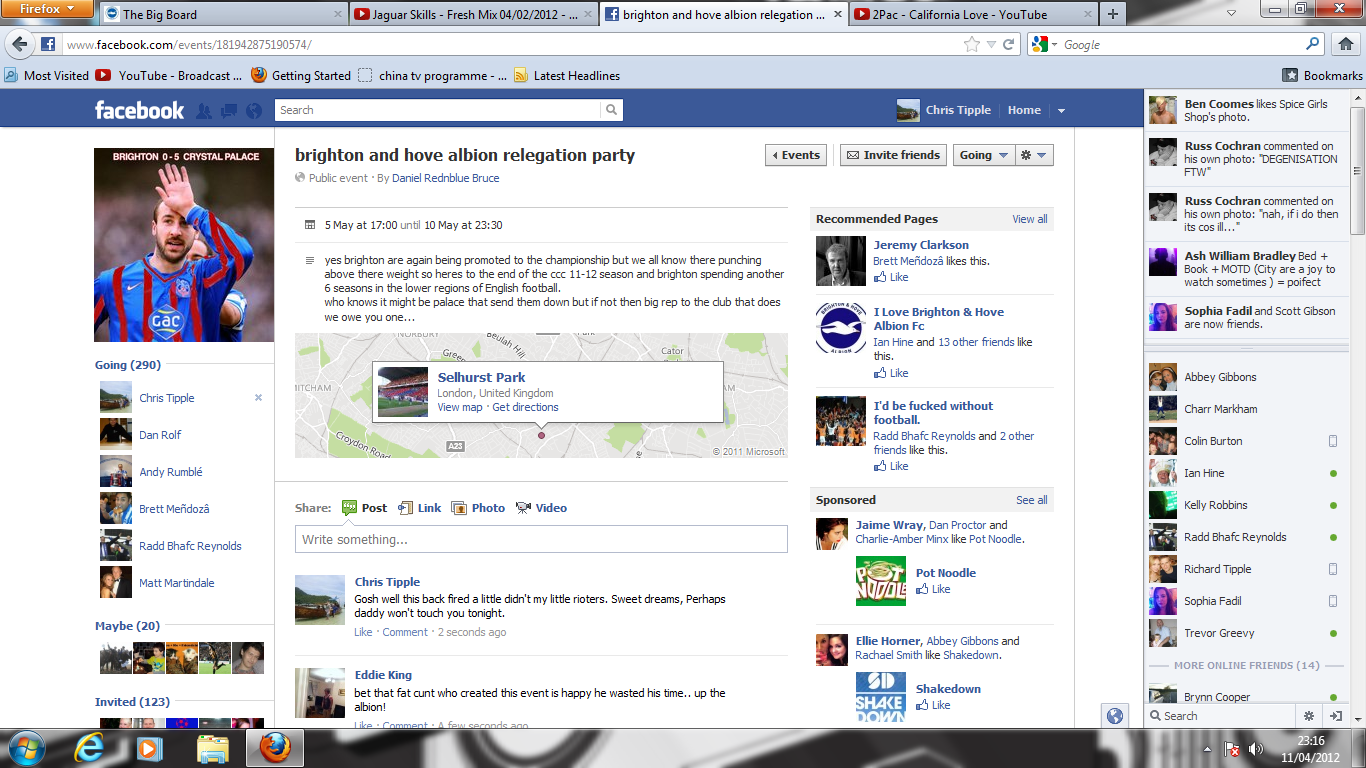
Task: Remove Chris Tipple from Going list
Action: click(x=258, y=398)
